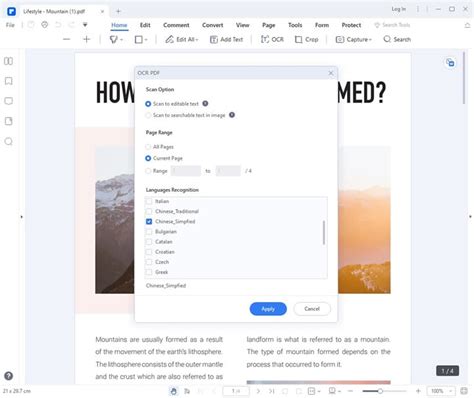Viewport: 474px width, 398px height.
Task: Select Scan to searchable text in image
Action: (x=185, y=115)
